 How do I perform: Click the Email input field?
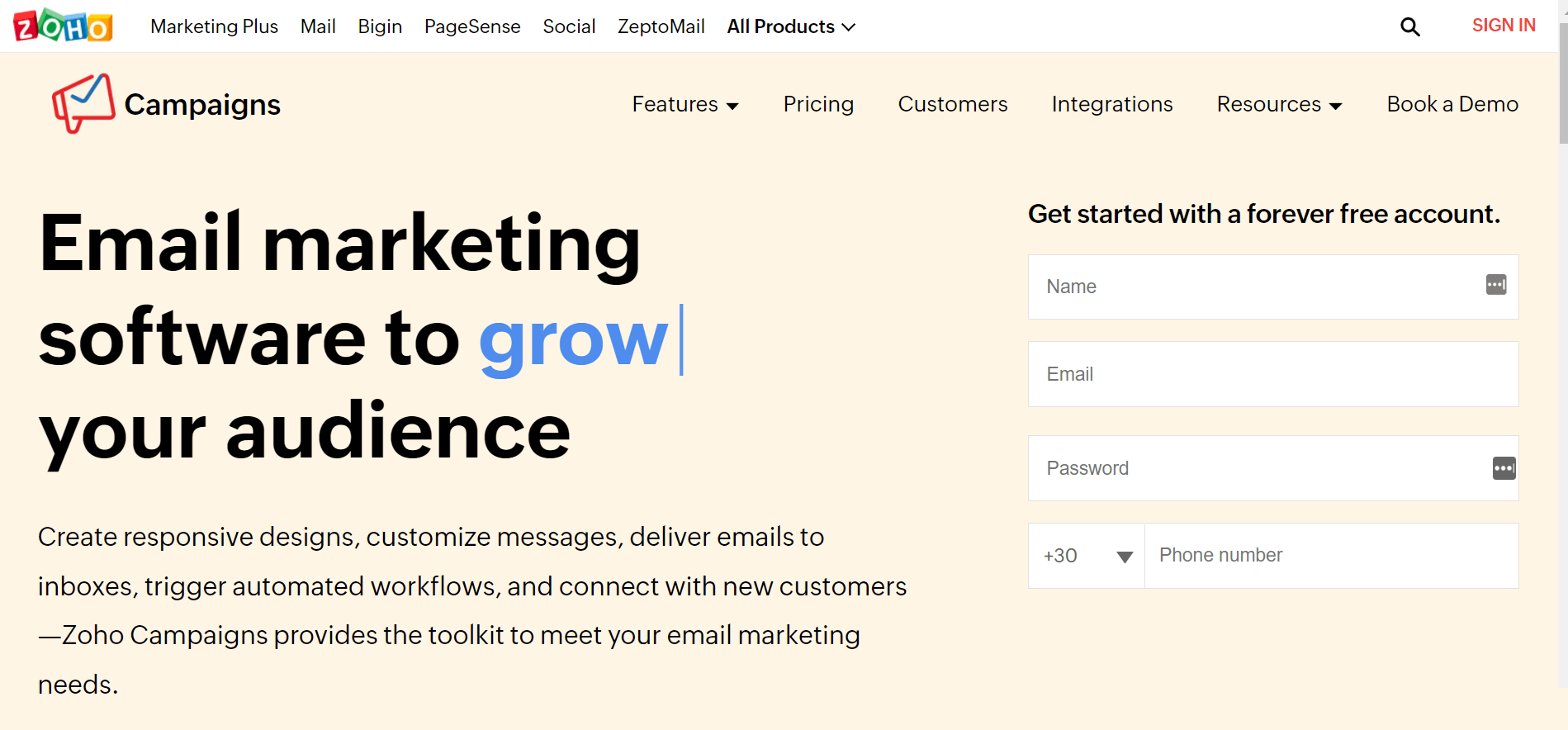tap(1272, 374)
